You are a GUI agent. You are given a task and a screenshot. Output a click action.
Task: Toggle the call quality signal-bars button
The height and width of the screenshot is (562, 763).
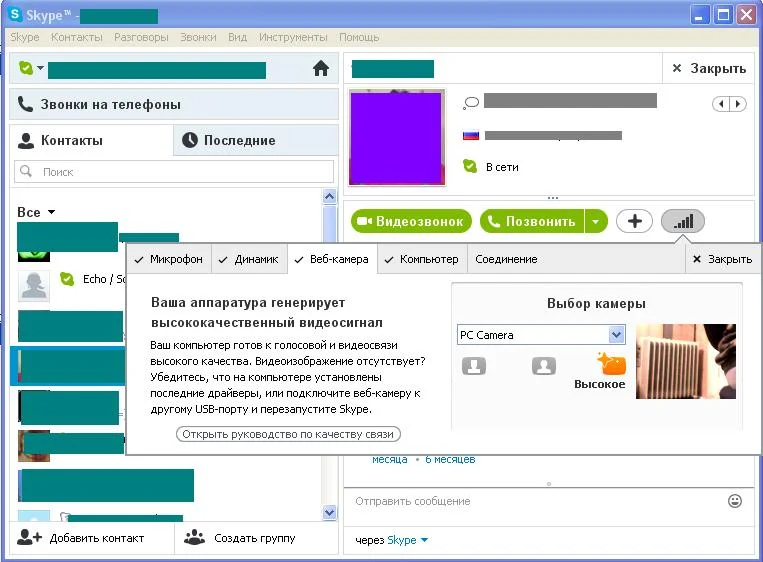(683, 221)
